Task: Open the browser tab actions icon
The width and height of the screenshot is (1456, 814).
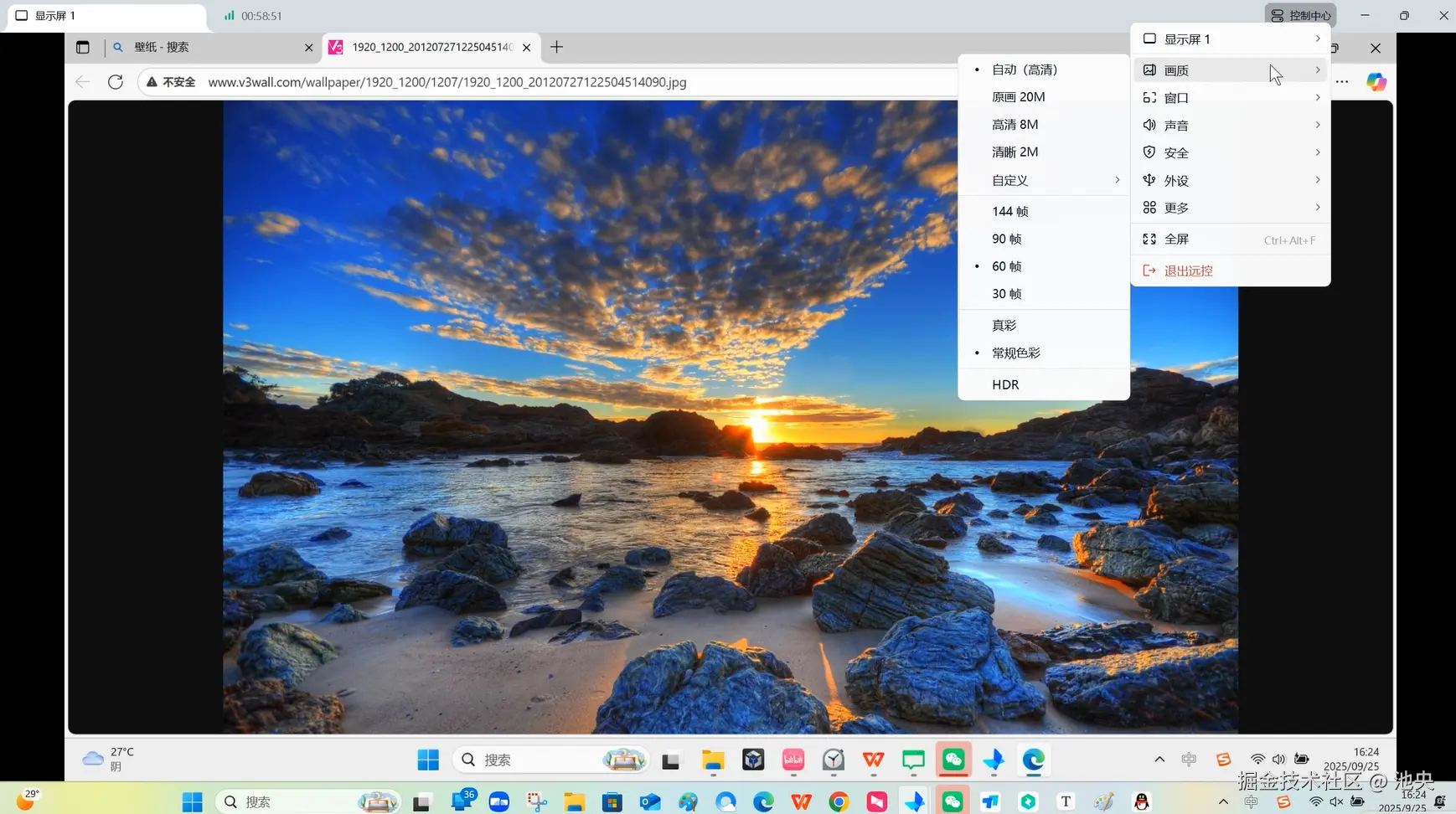Action: [82, 48]
